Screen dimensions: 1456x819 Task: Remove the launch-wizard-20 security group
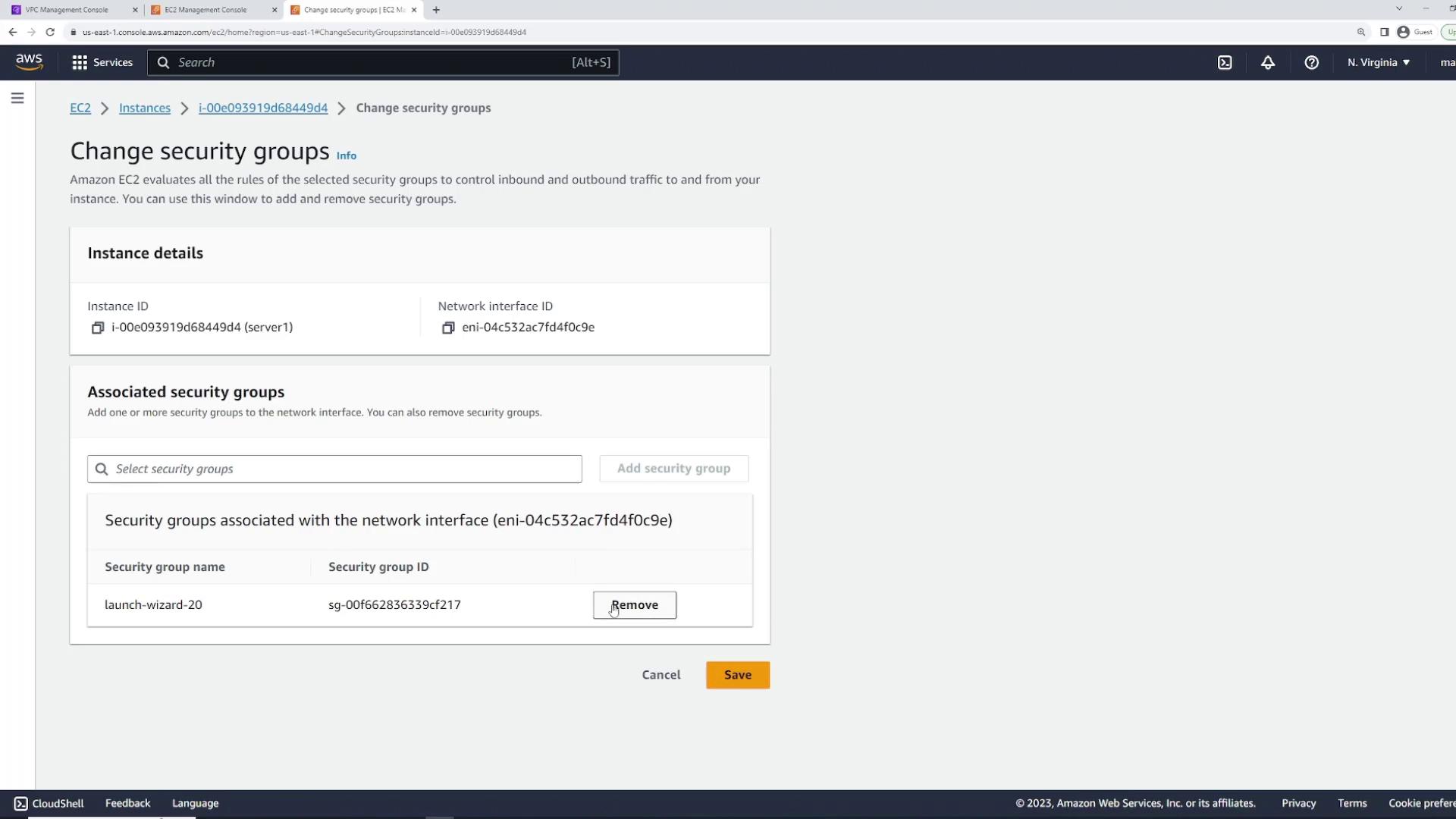[634, 605]
